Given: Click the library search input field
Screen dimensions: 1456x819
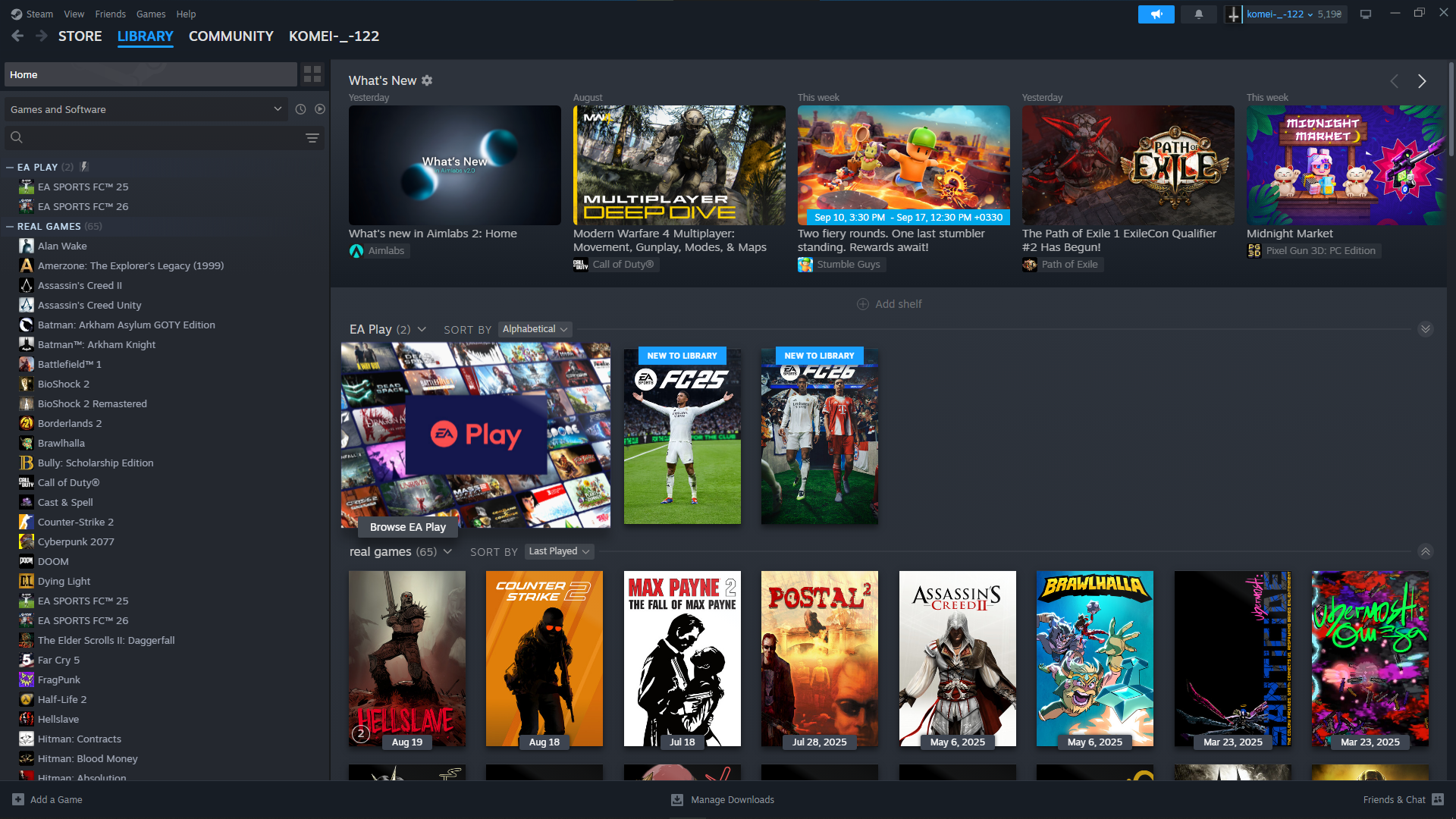Looking at the screenshot, I should tap(163, 137).
